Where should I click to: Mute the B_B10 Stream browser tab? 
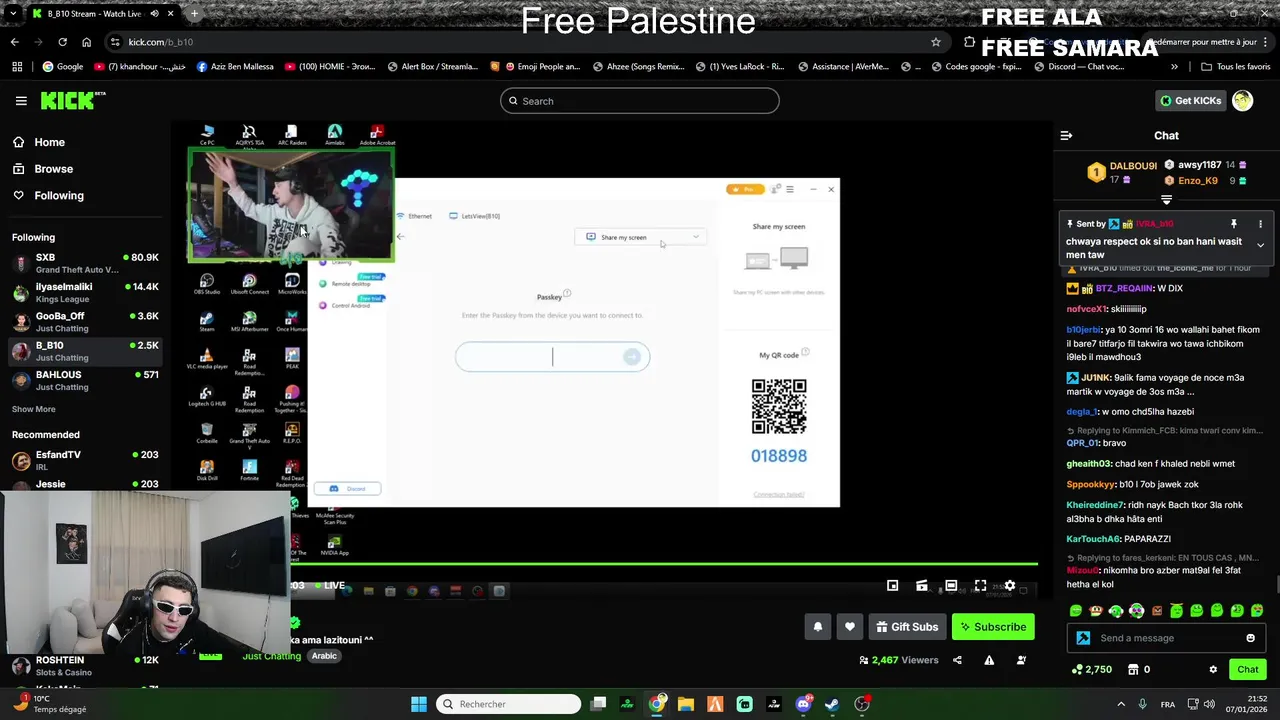(x=154, y=14)
